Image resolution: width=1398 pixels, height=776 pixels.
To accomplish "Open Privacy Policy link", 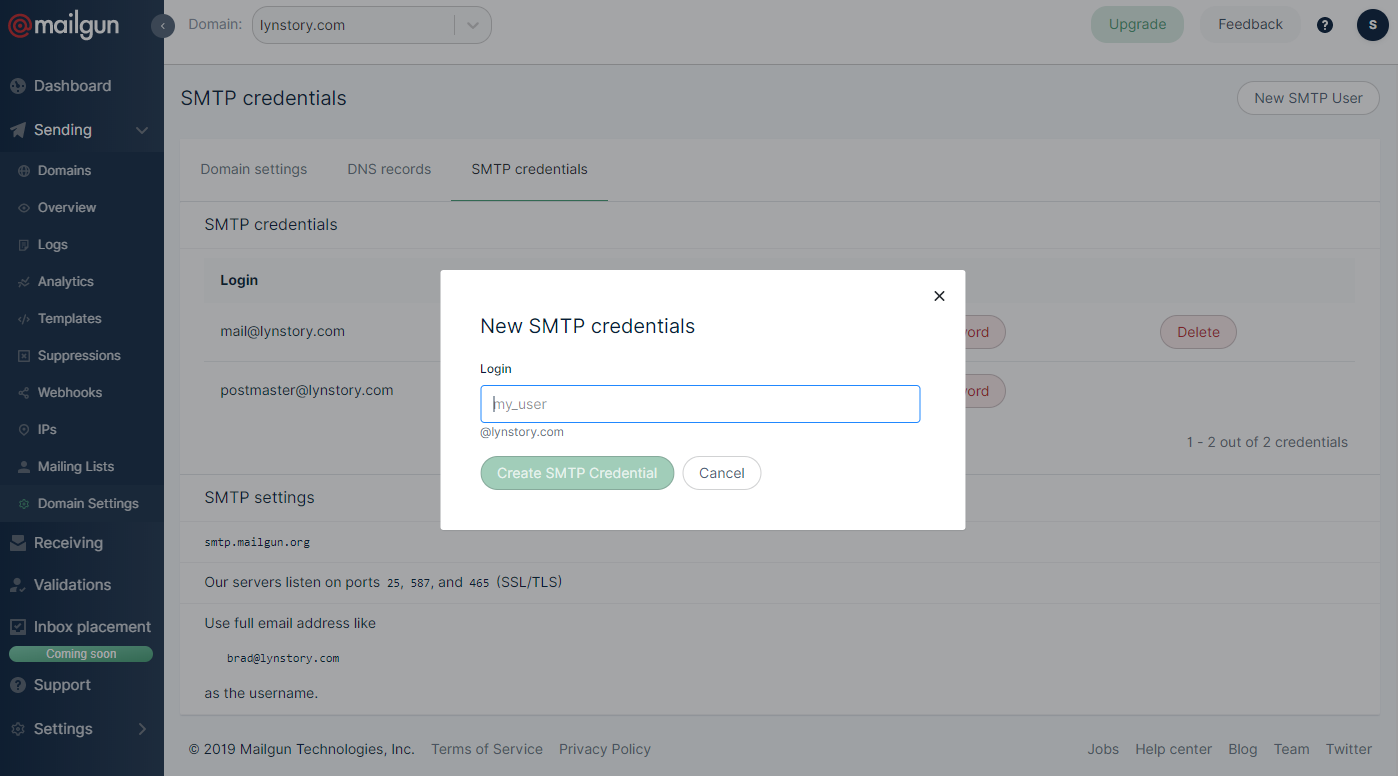I will coord(605,749).
